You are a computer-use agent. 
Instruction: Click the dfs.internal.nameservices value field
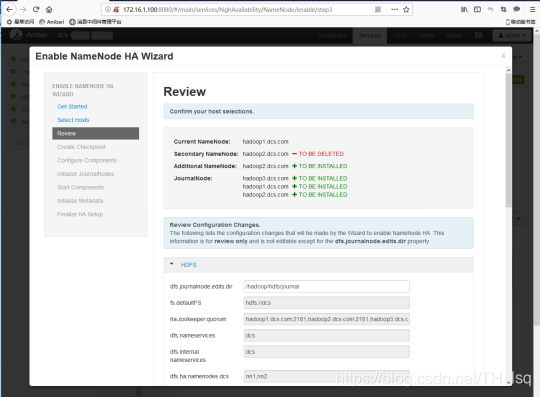pyautogui.click(x=326, y=352)
